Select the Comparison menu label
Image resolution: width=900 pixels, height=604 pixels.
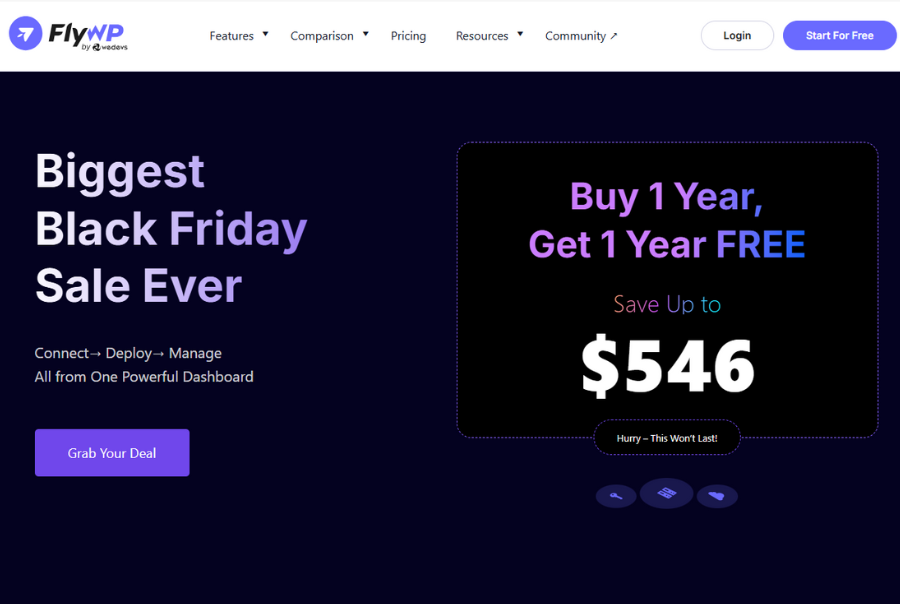coord(322,36)
